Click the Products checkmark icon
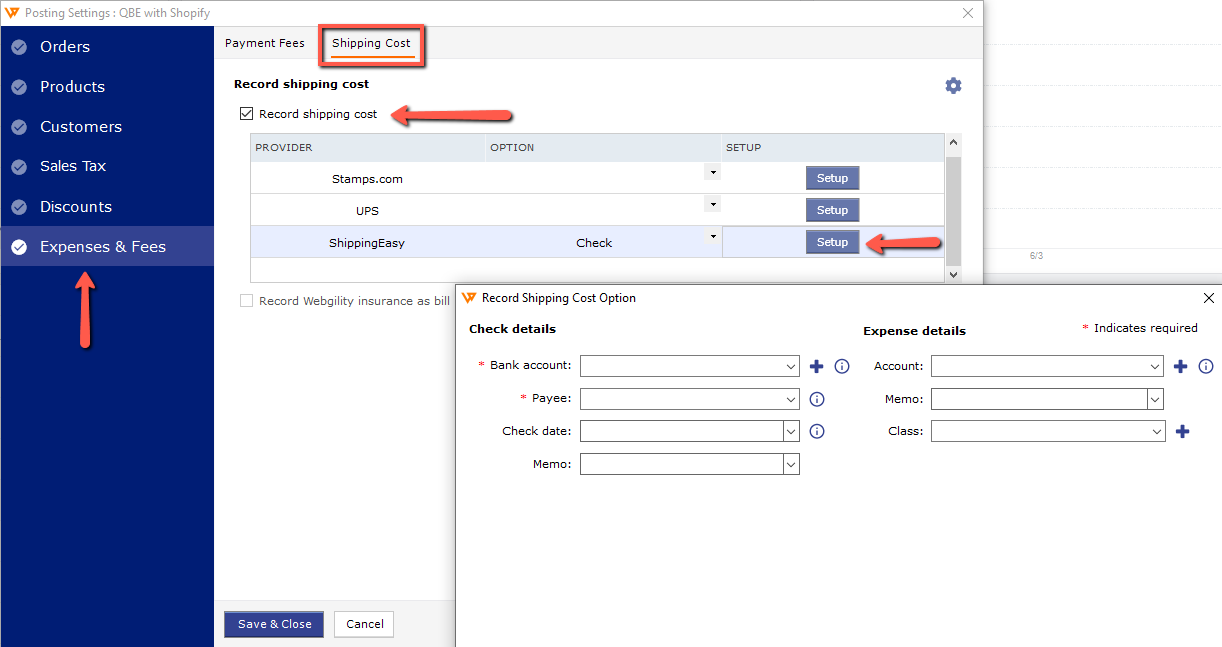1222x647 pixels. (x=19, y=87)
